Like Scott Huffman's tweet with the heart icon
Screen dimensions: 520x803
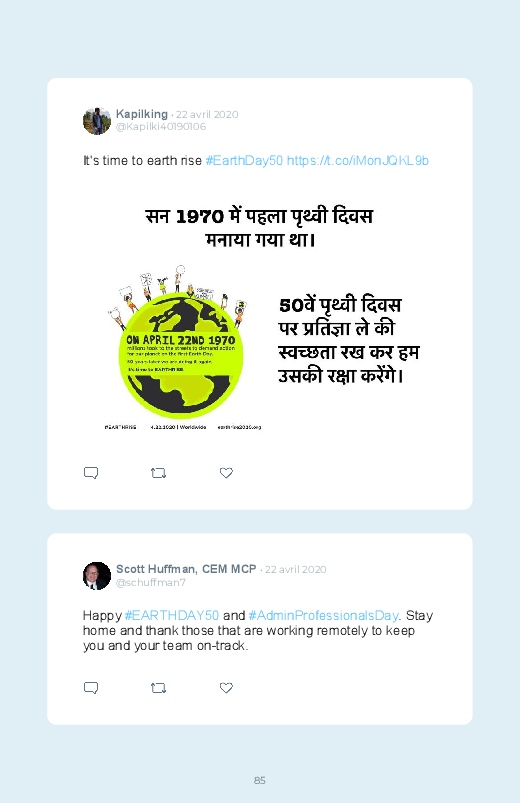(x=226, y=688)
